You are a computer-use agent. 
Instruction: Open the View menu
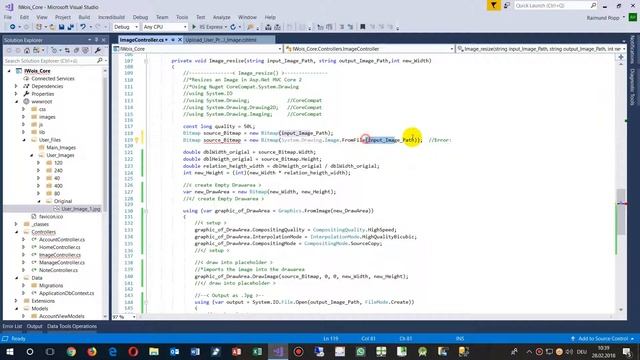pyautogui.click(x=42, y=17)
